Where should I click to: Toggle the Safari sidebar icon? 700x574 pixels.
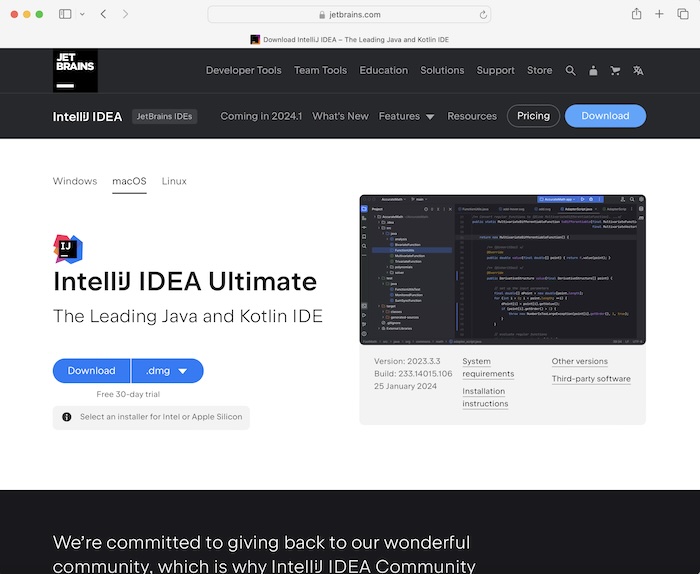[x=65, y=14]
